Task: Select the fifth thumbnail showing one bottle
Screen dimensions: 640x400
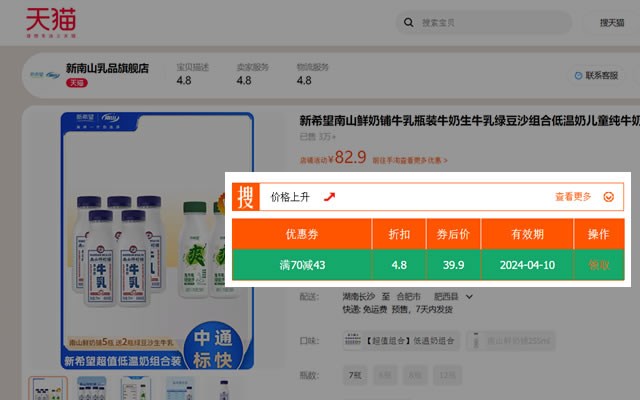Action: (223, 389)
